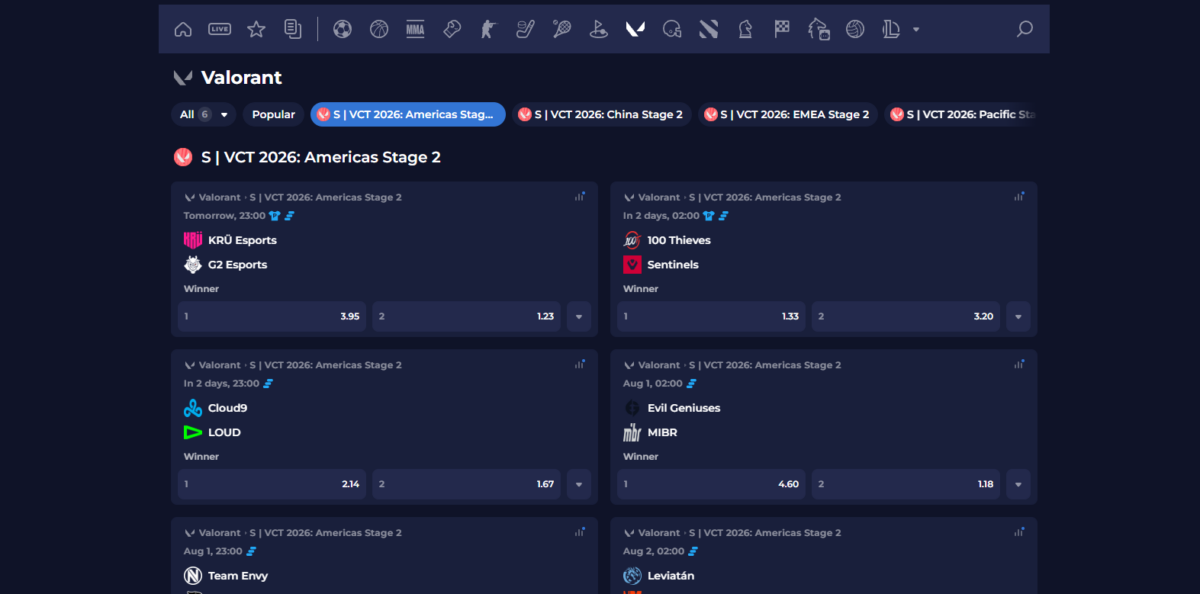Open statistics icon on Team Envy card
1200x594 pixels.
point(579,532)
